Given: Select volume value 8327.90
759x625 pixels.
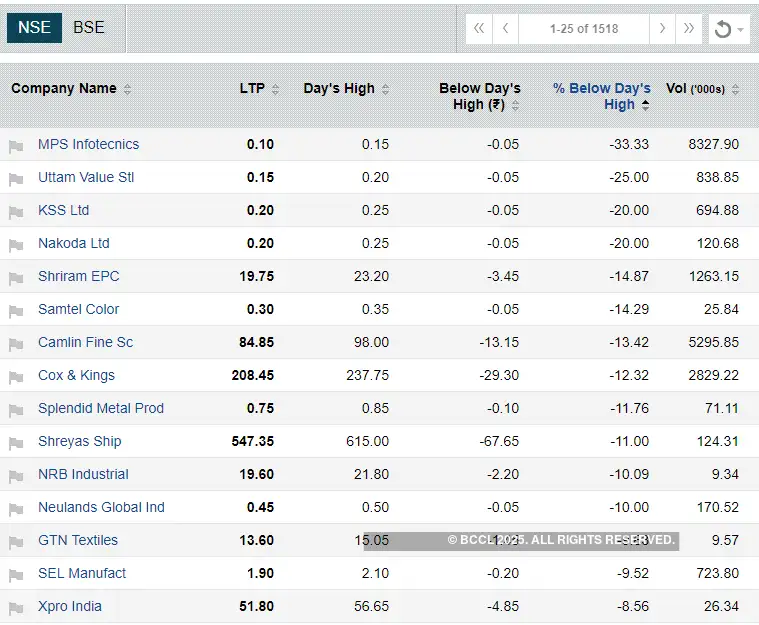Looking at the screenshot, I should [x=713, y=144].
